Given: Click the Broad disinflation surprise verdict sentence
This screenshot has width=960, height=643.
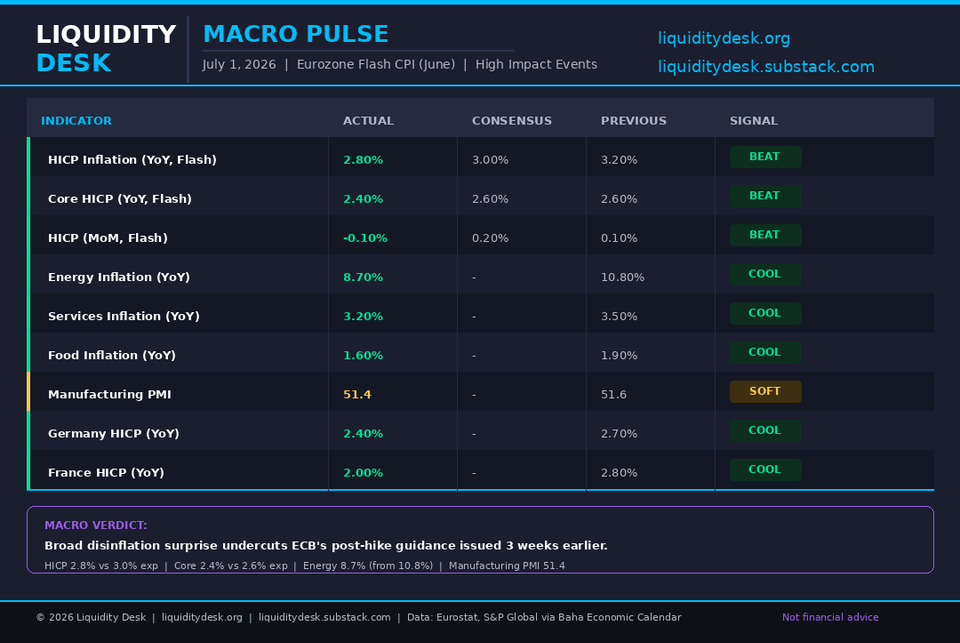Looking at the screenshot, I should (x=326, y=546).
